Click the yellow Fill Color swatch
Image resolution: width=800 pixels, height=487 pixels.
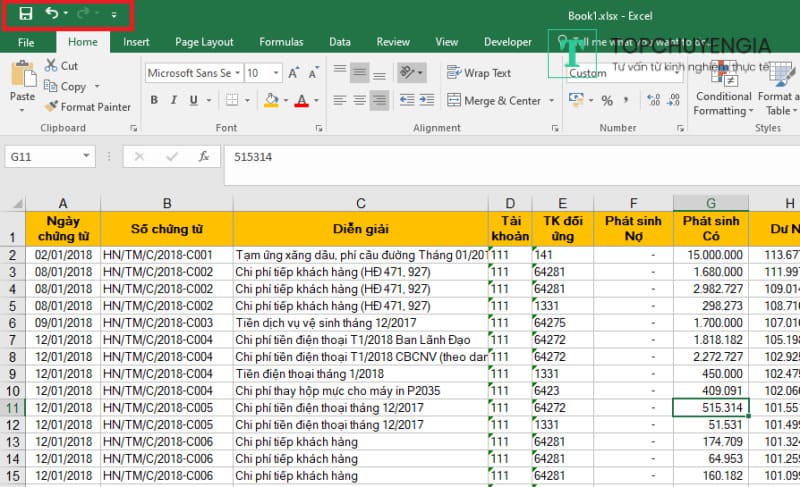tap(270, 101)
